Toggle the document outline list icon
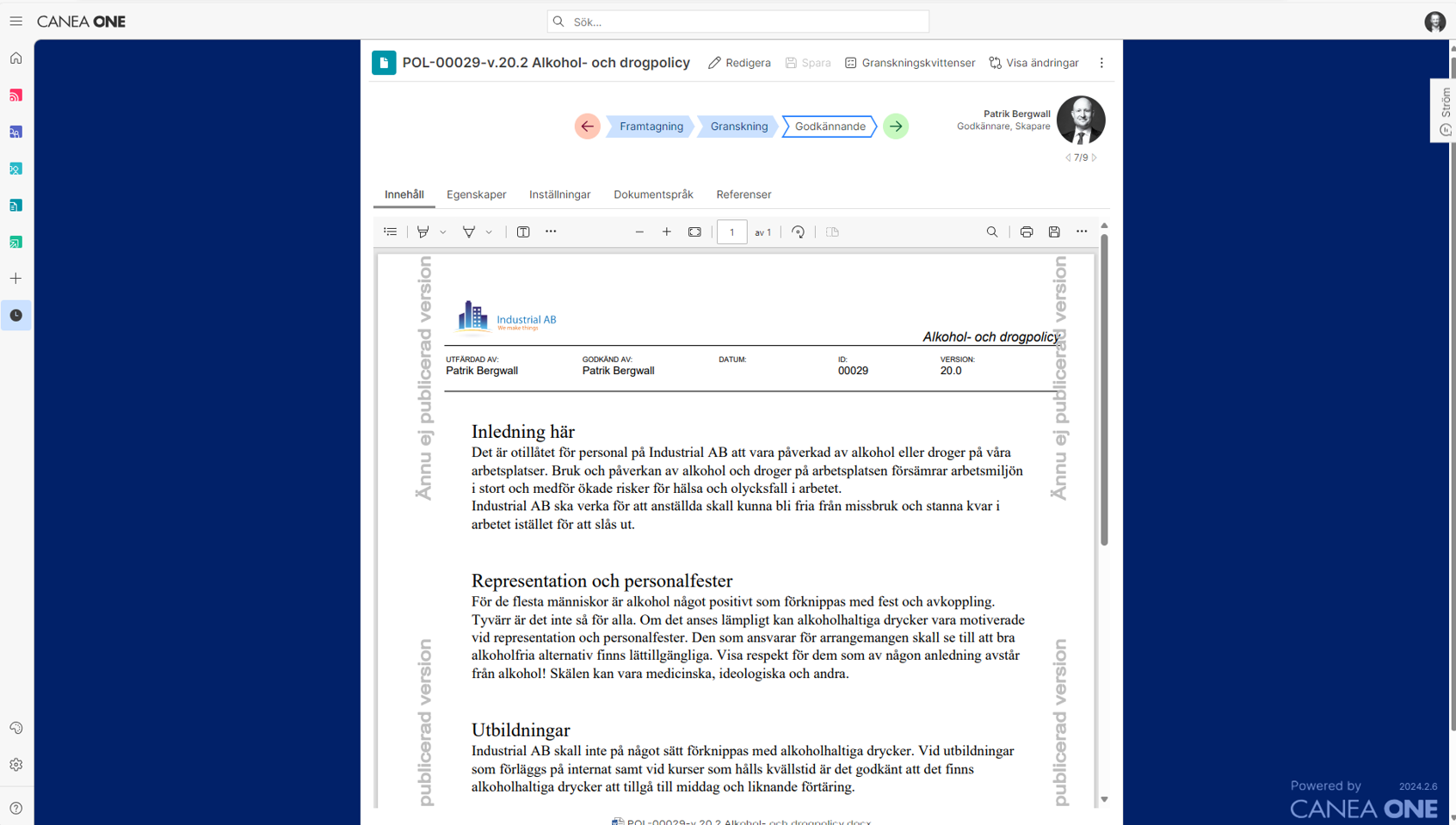This screenshot has height=825, width=1456. click(391, 232)
